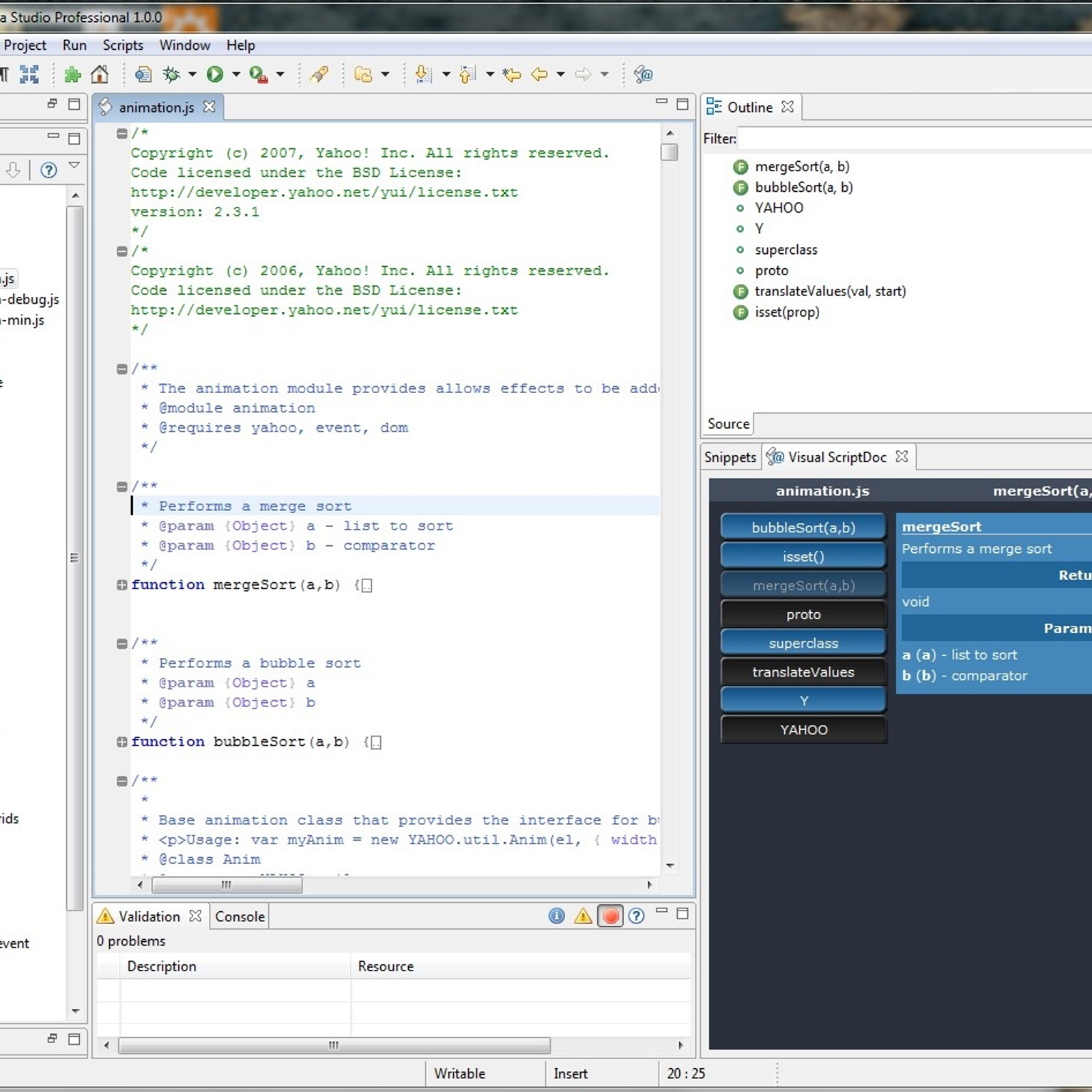1092x1092 pixels.
Task: Click the Validation horizontal scrollbar thumb
Action: [334, 1045]
